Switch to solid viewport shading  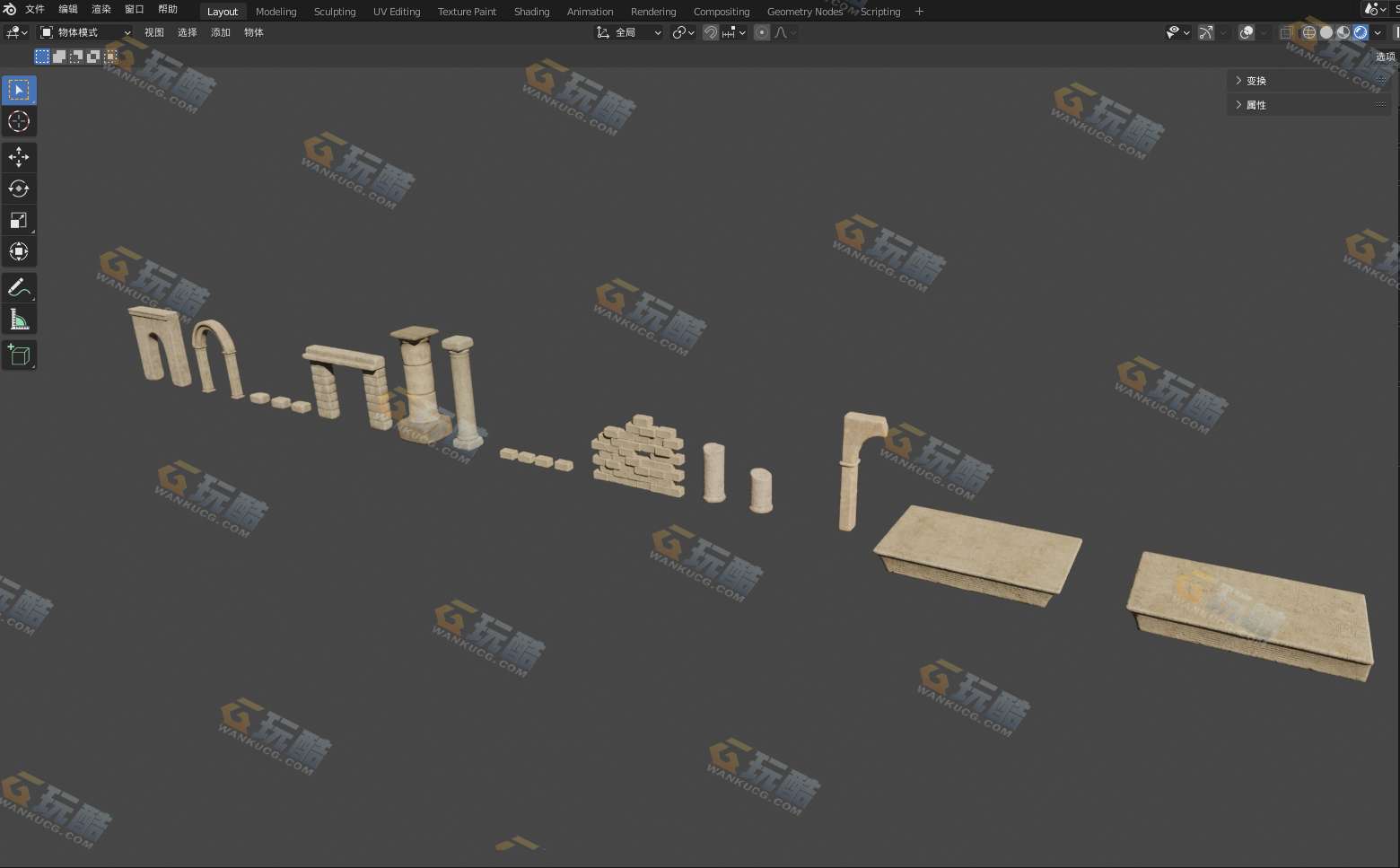(1326, 32)
